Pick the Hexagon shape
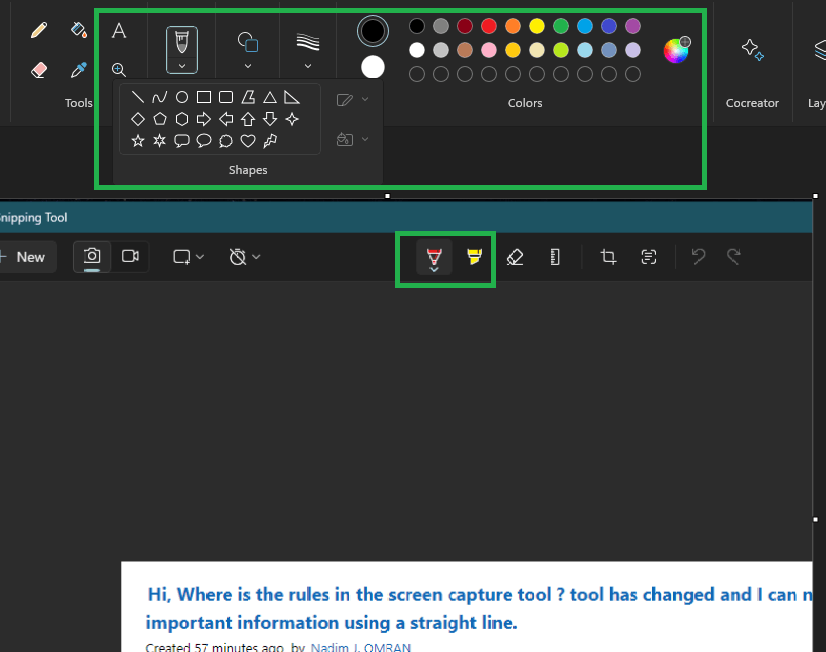Viewport: 826px width, 652px height. coord(182,119)
